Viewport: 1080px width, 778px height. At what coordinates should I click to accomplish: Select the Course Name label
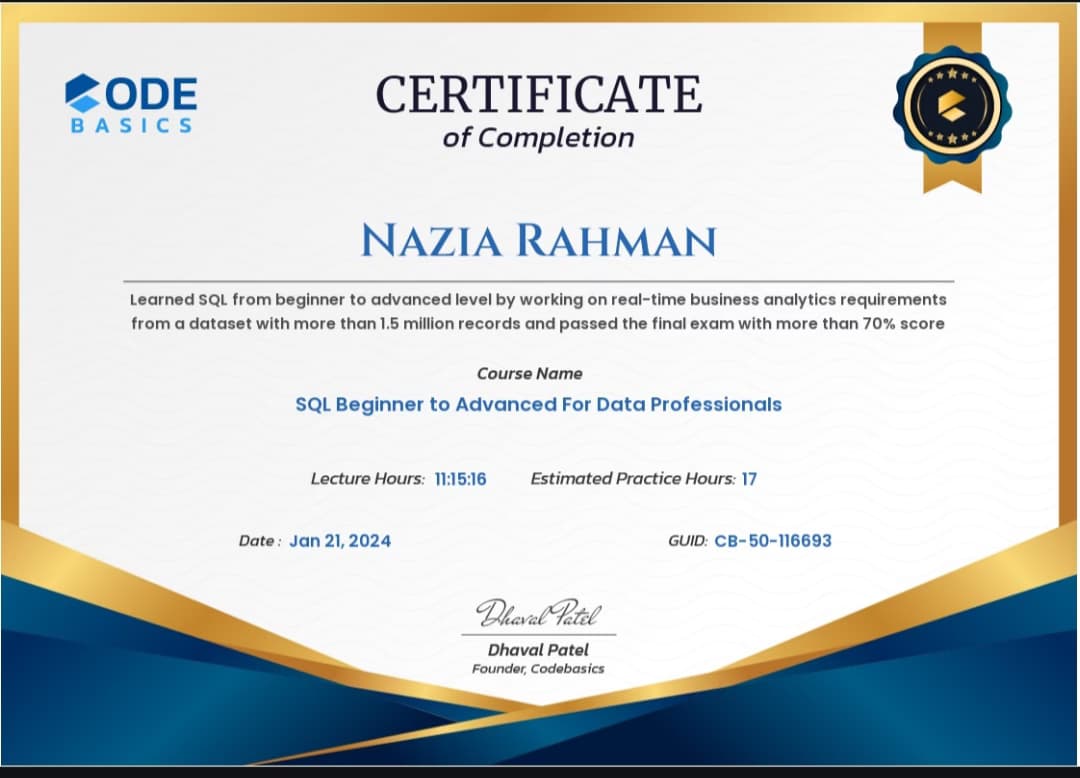[x=531, y=373]
